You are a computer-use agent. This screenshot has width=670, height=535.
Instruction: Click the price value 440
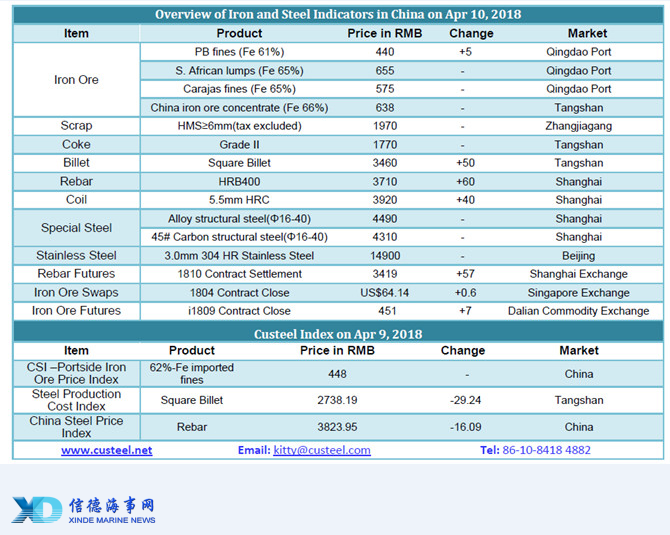click(x=385, y=52)
